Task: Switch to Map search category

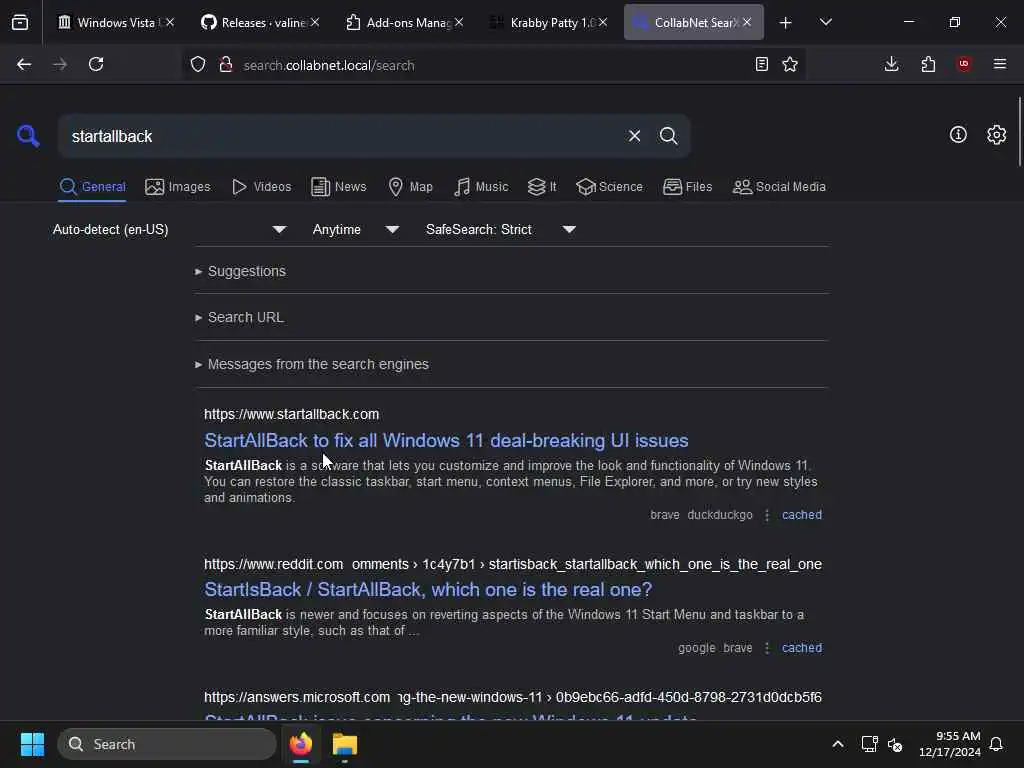Action: 410,187
